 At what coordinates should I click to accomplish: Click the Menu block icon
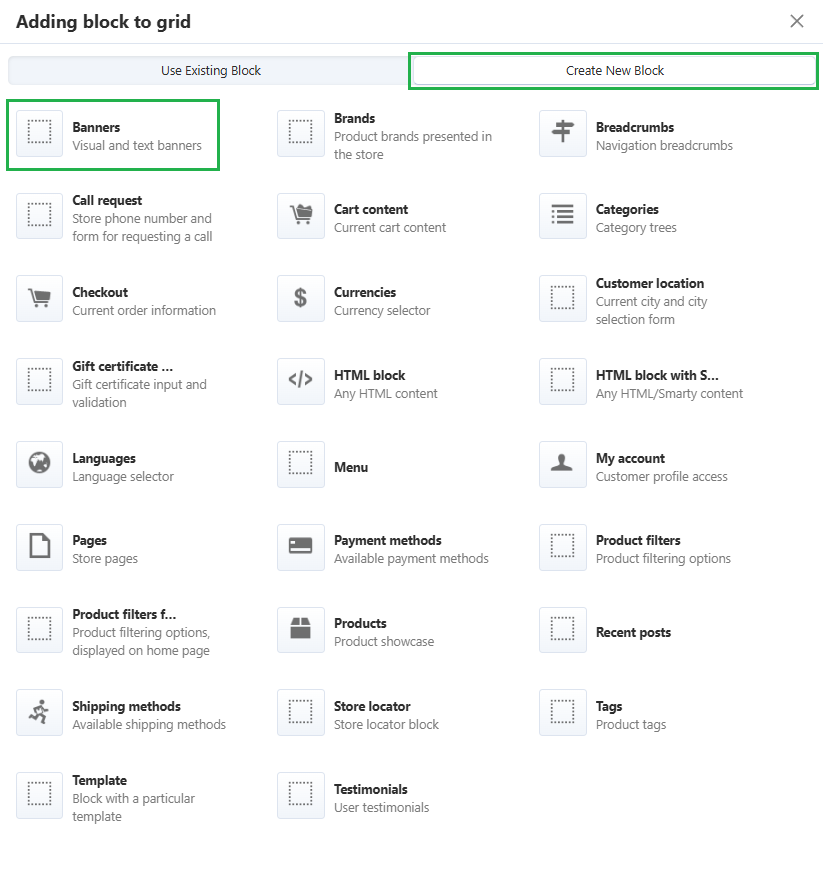301,464
